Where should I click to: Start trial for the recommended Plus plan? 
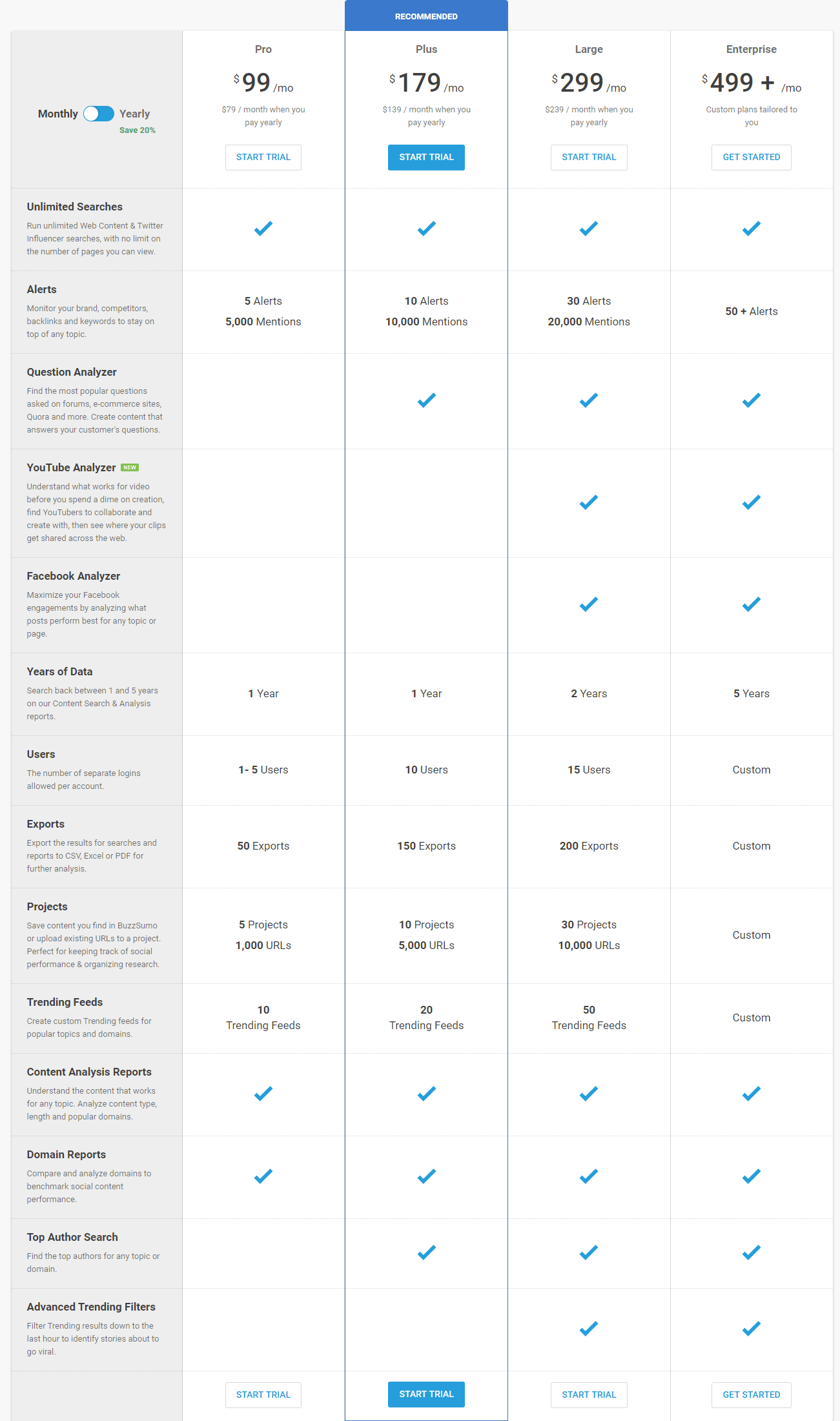click(x=426, y=157)
